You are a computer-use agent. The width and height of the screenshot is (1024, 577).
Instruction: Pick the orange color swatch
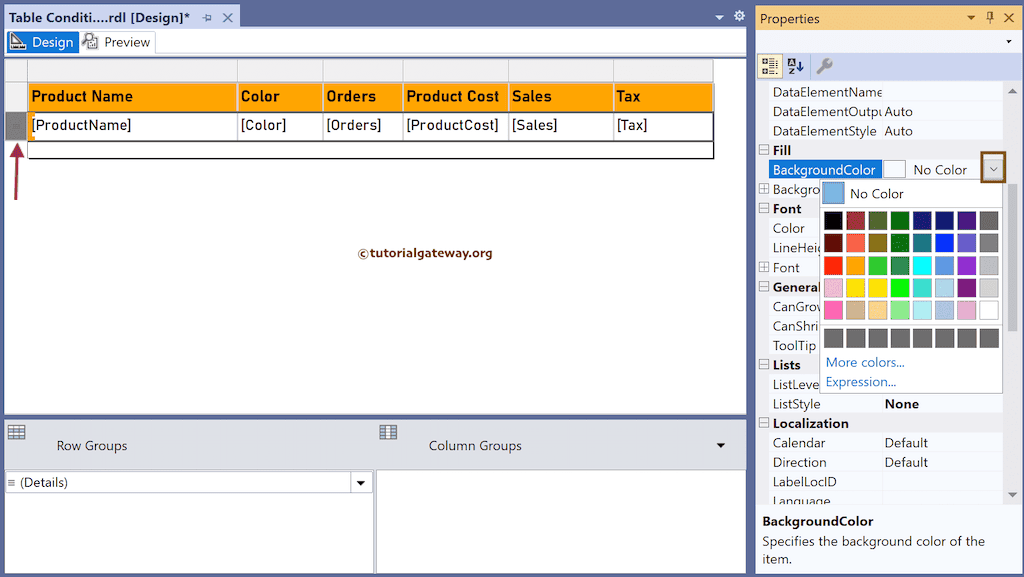856,266
